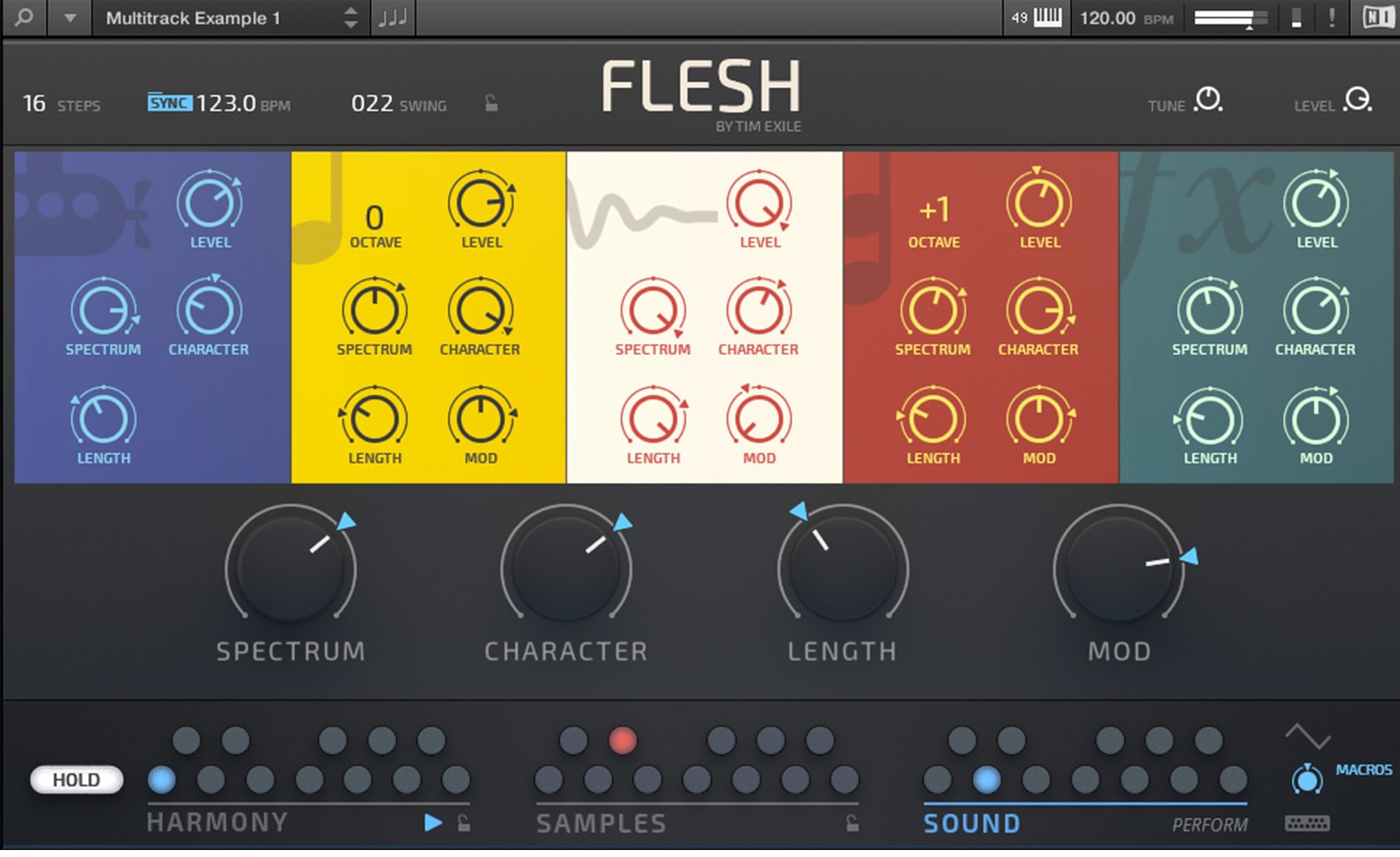
Task: Expand the top bar dropdown arrow
Action: [x=70, y=18]
